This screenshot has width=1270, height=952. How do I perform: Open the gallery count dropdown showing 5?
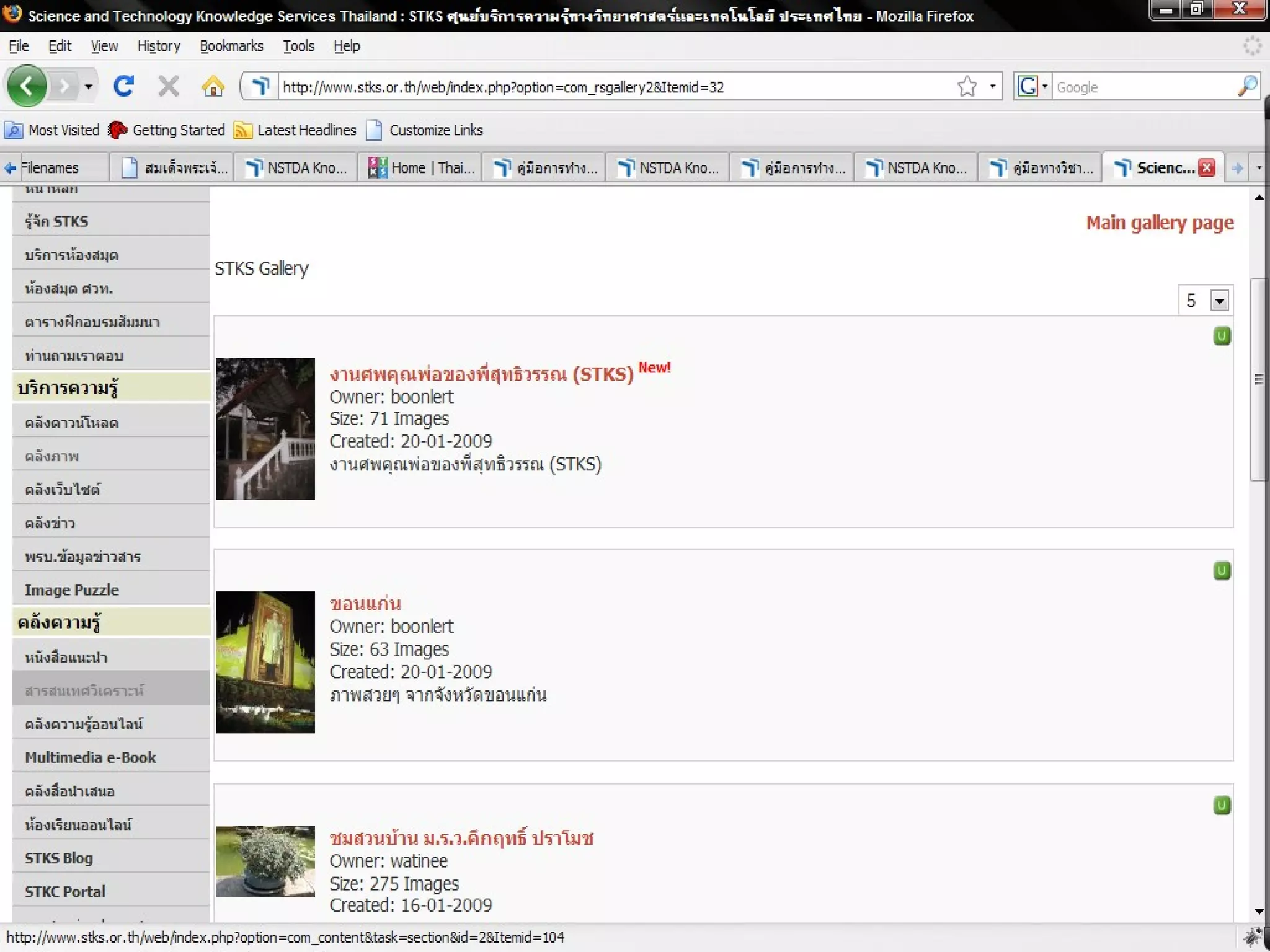tap(1219, 301)
